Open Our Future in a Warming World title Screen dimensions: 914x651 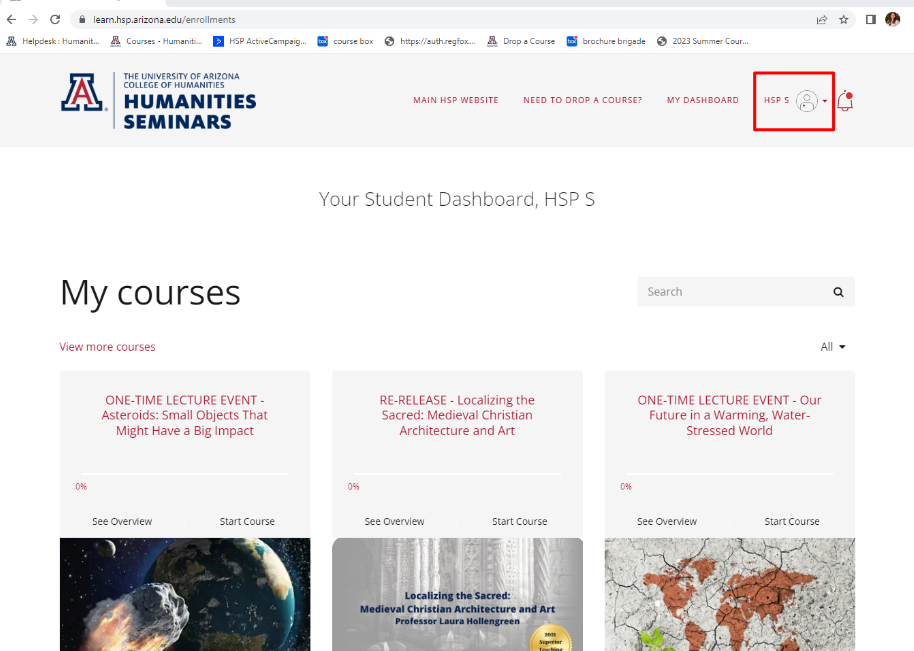pyautogui.click(x=729, y=416)
